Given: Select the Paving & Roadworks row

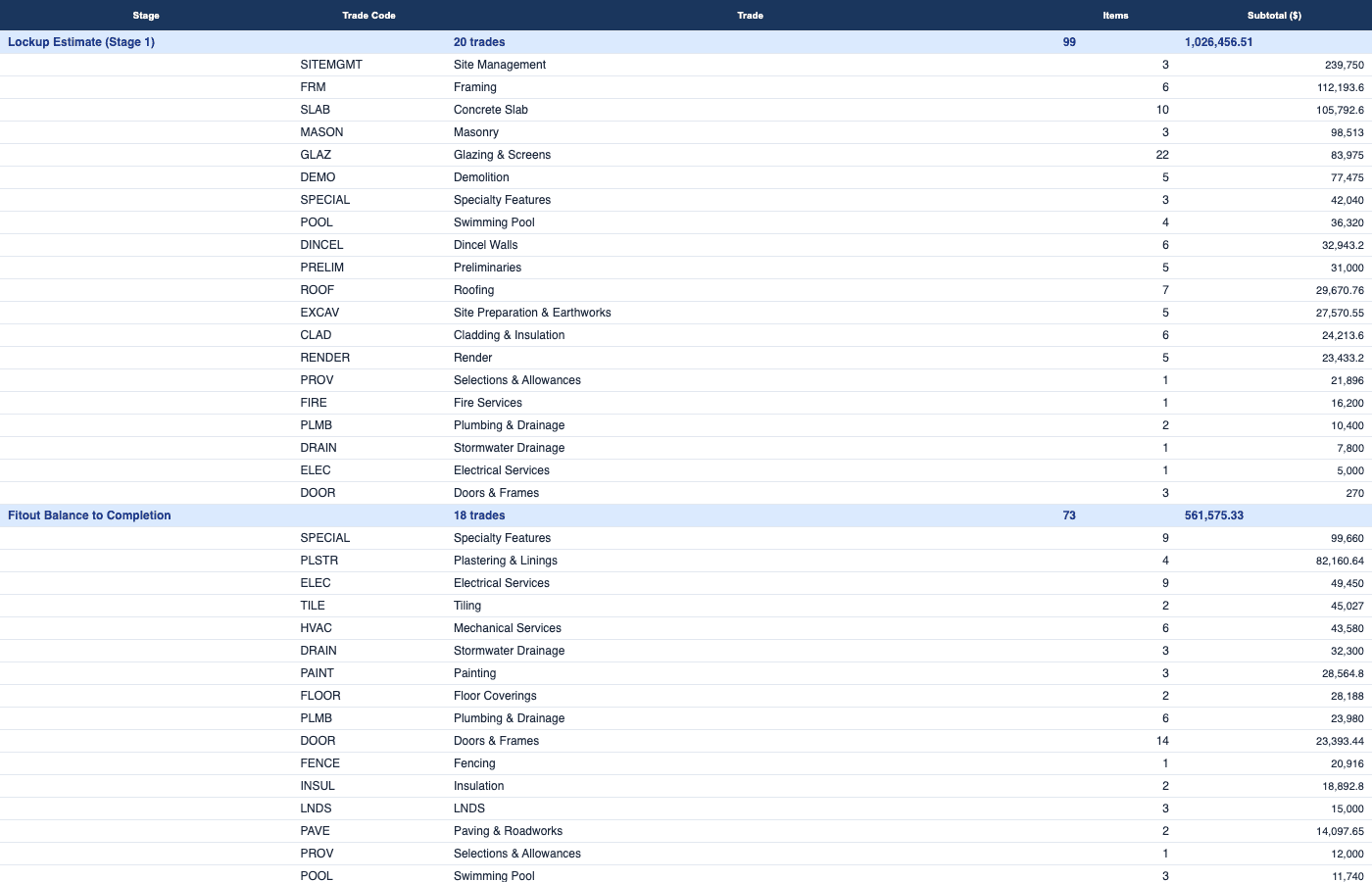Looking at the screenshot, I should coord(508,831).
